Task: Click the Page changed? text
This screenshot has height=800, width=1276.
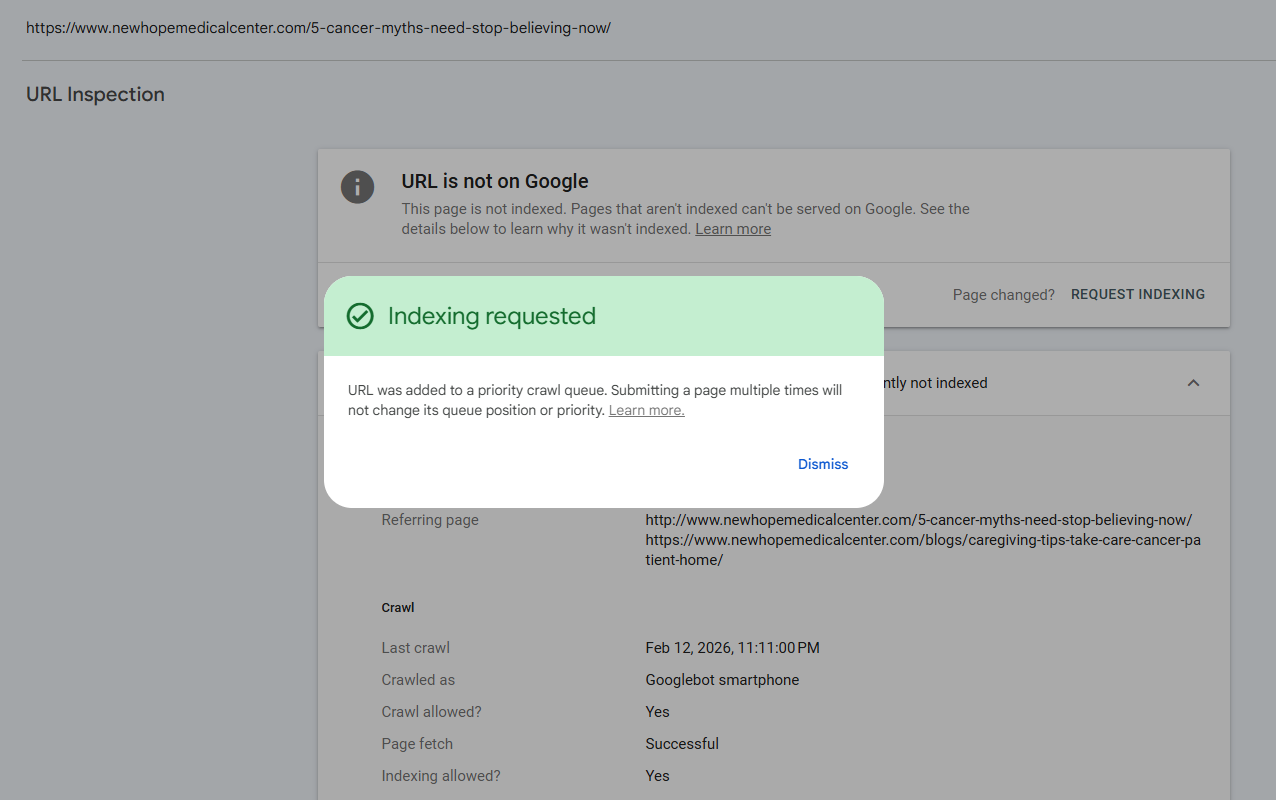Action: (x=1003, y=295)
